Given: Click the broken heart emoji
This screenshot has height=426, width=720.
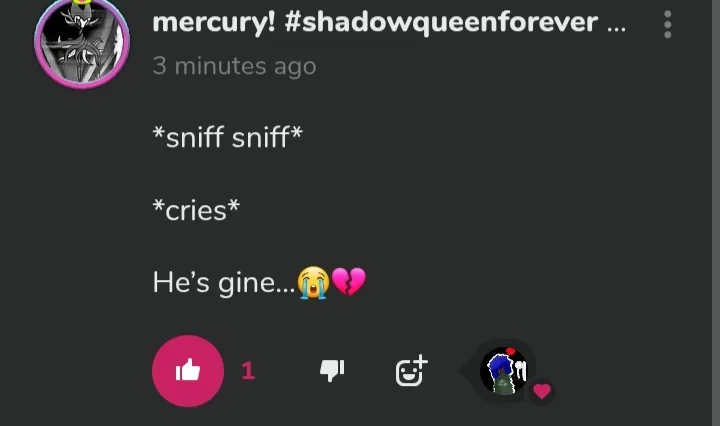Looking at the screenshot, I should pos(349,281).
